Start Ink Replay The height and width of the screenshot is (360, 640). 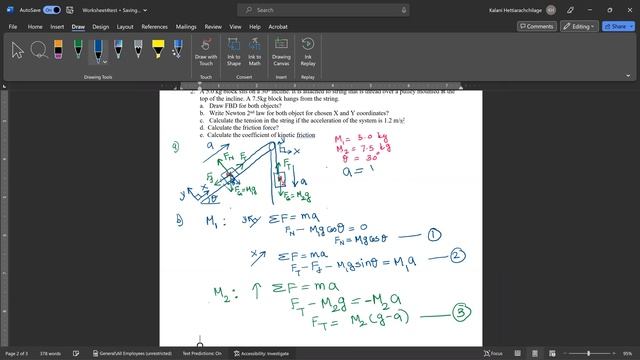pos(308,52)
